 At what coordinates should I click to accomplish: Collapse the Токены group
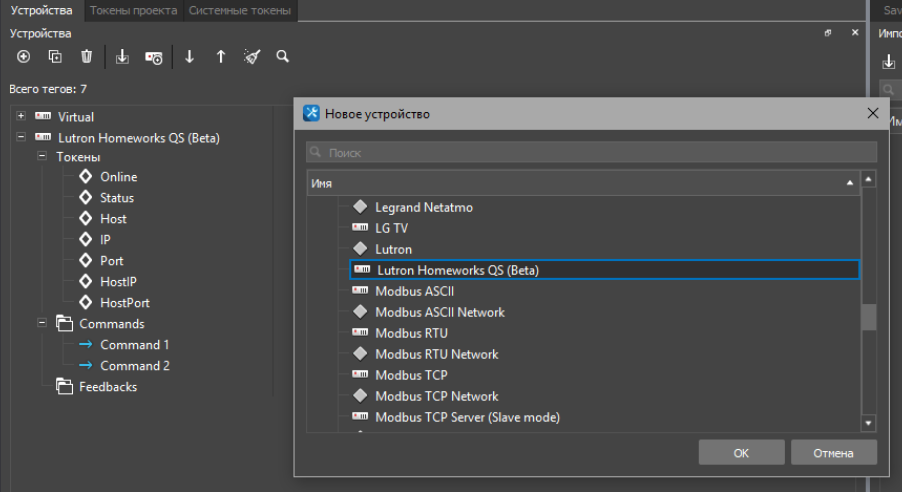coord(42,157)
